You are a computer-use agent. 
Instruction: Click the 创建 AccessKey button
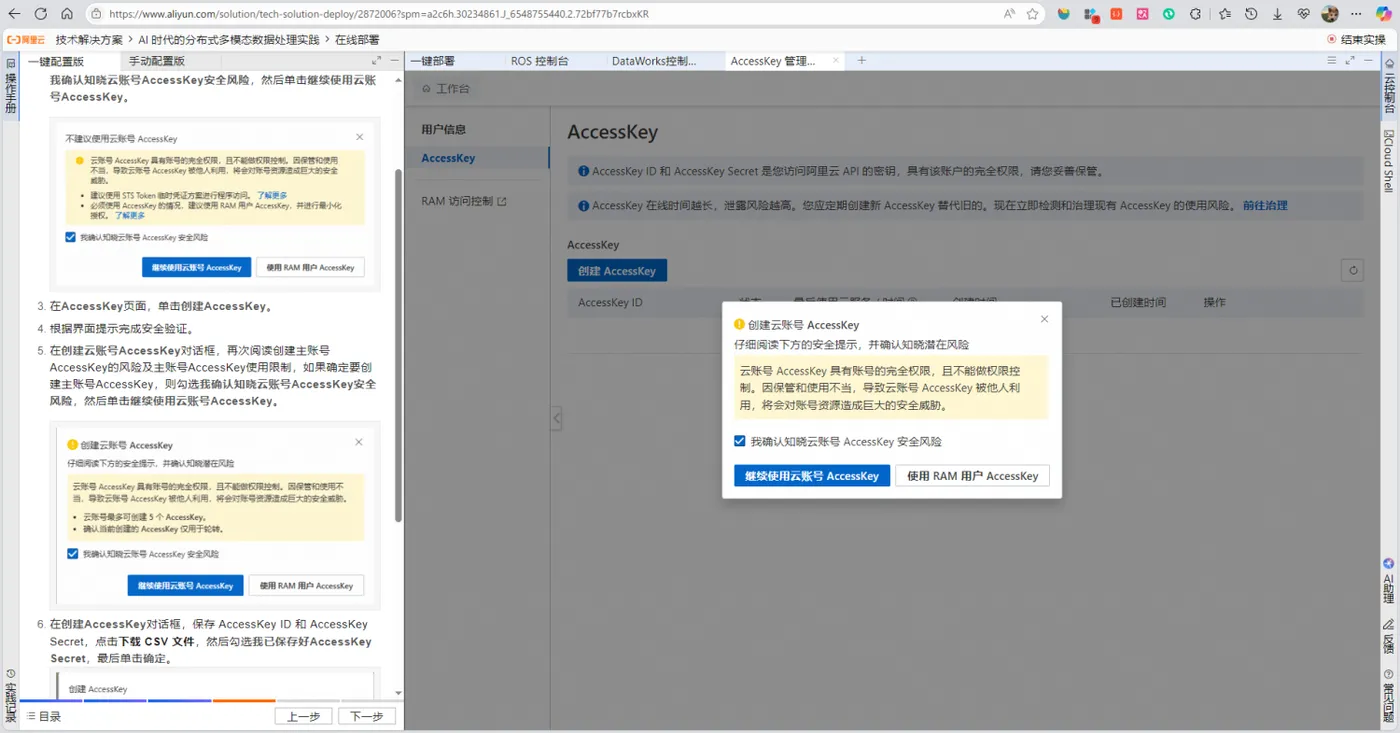pyautogui.click(x=617, y=271)
